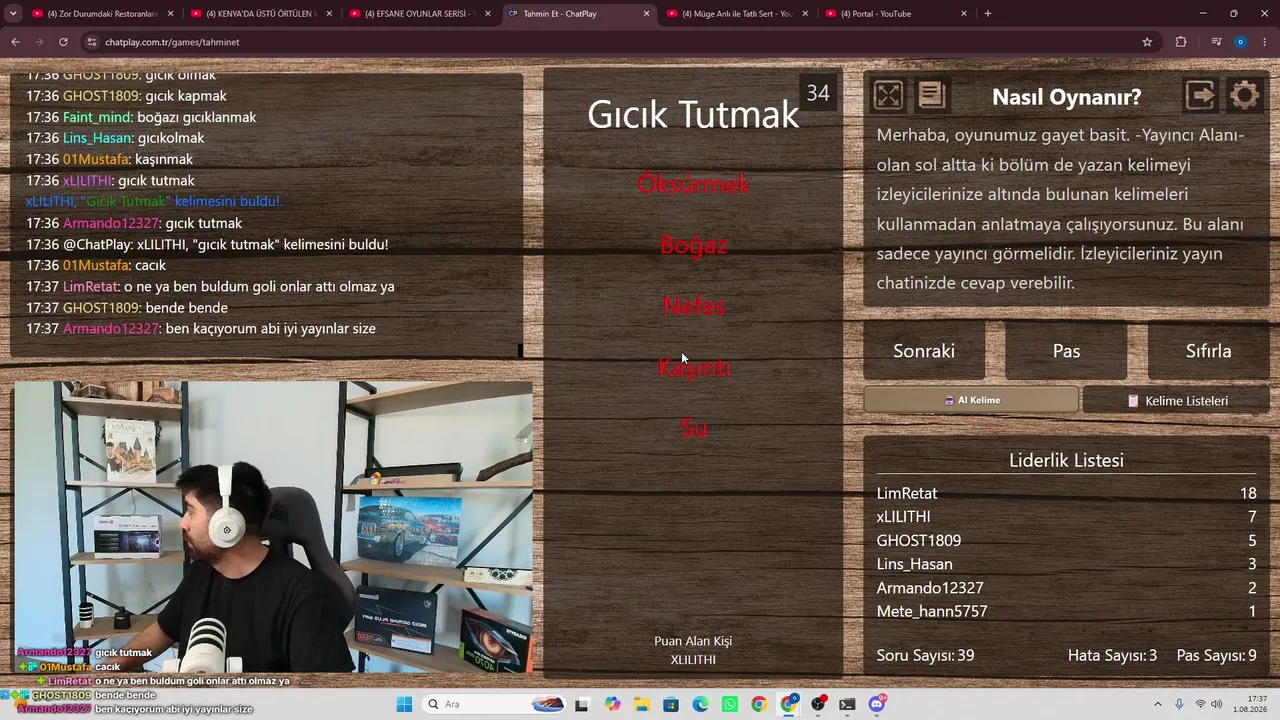Click the Ara taskbar search box
1280x720 pixels.
tap(495, 704)
